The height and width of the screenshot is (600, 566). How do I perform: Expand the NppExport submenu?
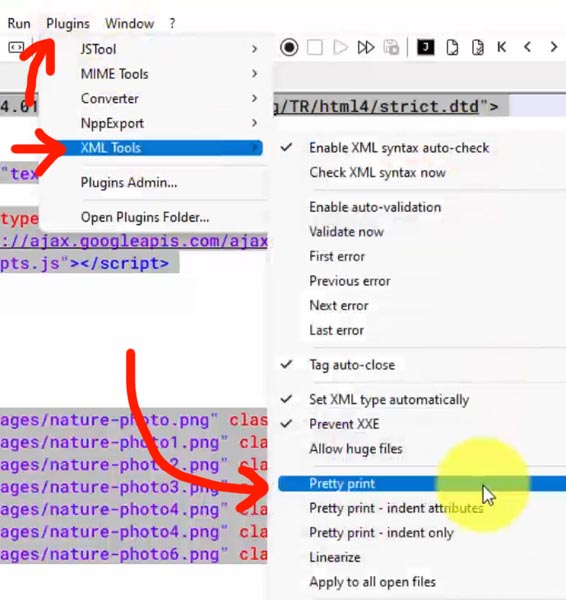click(x=168, y=123)
